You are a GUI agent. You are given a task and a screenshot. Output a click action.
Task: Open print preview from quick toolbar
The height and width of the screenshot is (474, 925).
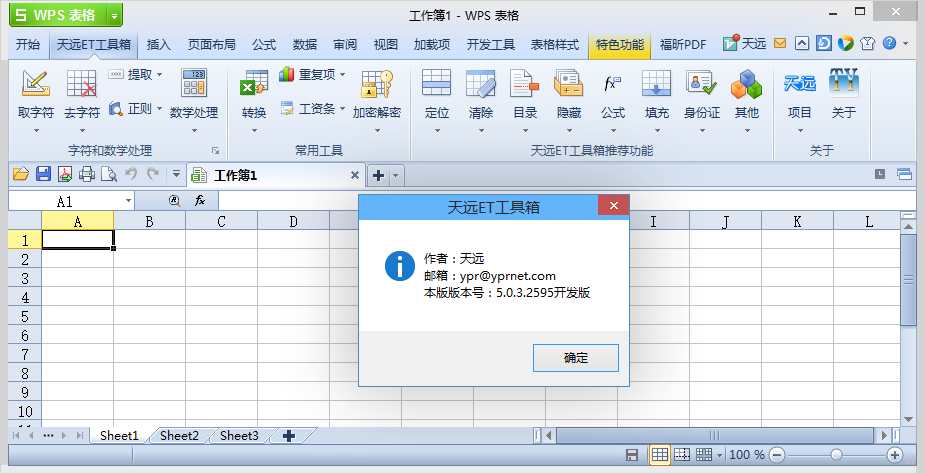click(109, 174)
